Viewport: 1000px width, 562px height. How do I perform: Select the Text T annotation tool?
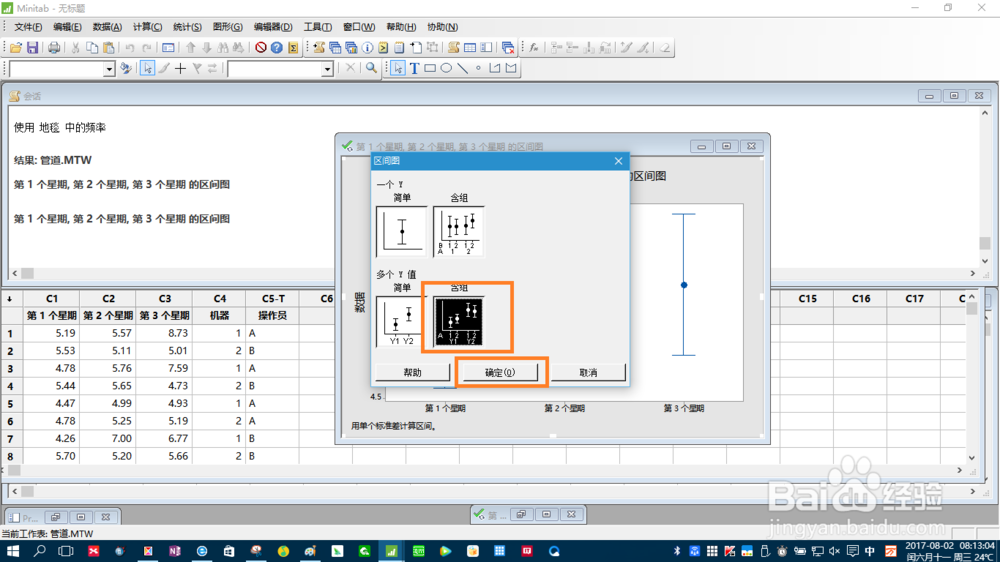(415, 68)
